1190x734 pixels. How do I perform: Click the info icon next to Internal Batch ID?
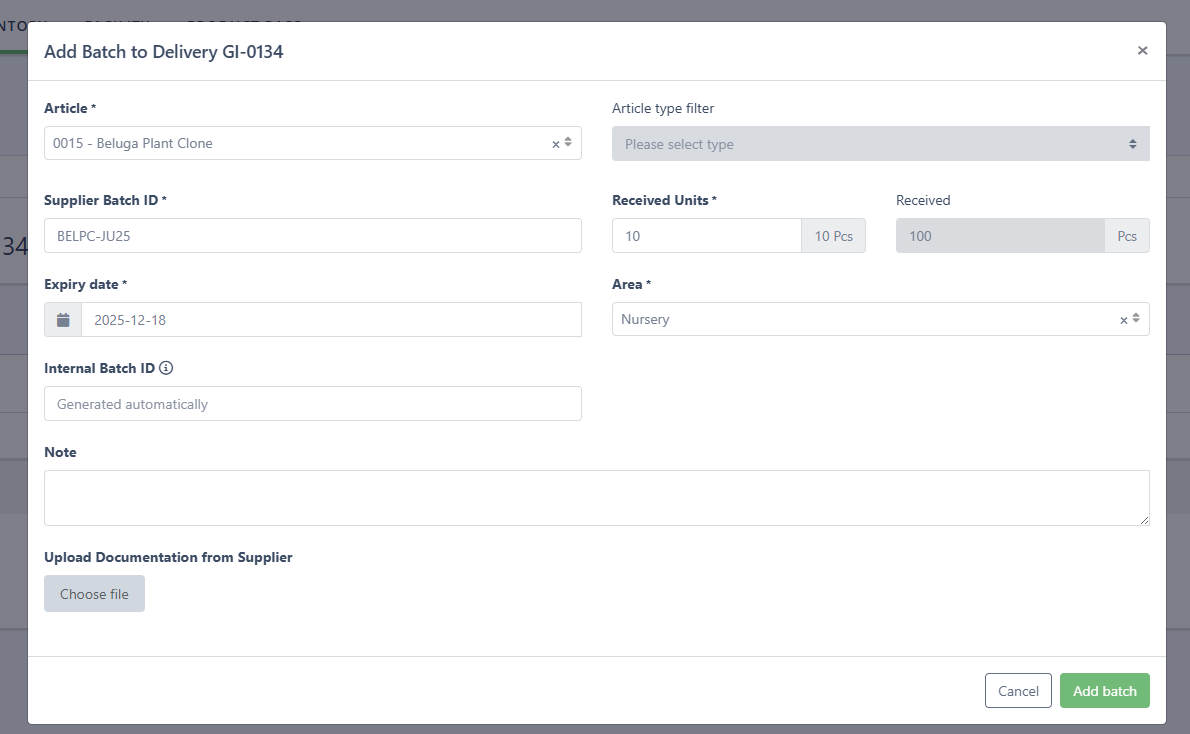pos(166,368)
